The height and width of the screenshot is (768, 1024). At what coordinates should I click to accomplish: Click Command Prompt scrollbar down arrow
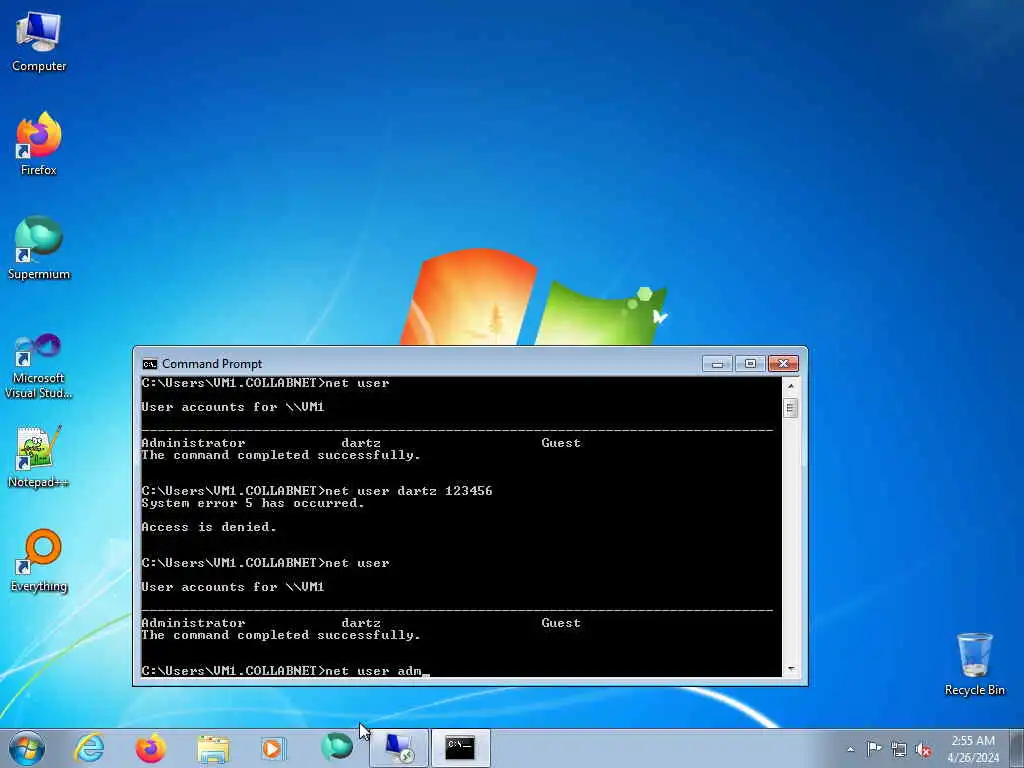[x=790, y=669]
